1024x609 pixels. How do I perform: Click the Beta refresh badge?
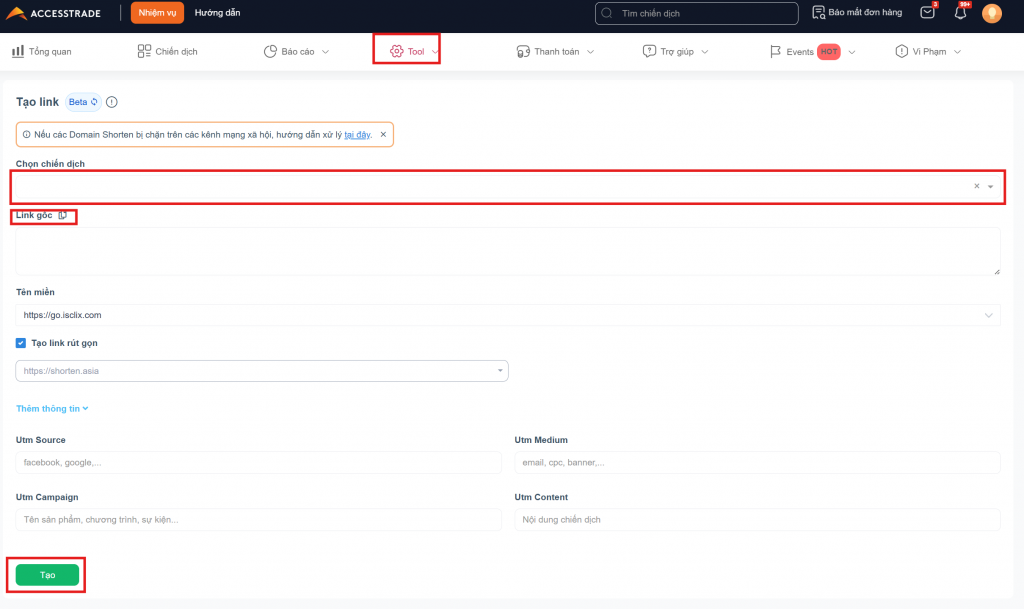[84, 102]
